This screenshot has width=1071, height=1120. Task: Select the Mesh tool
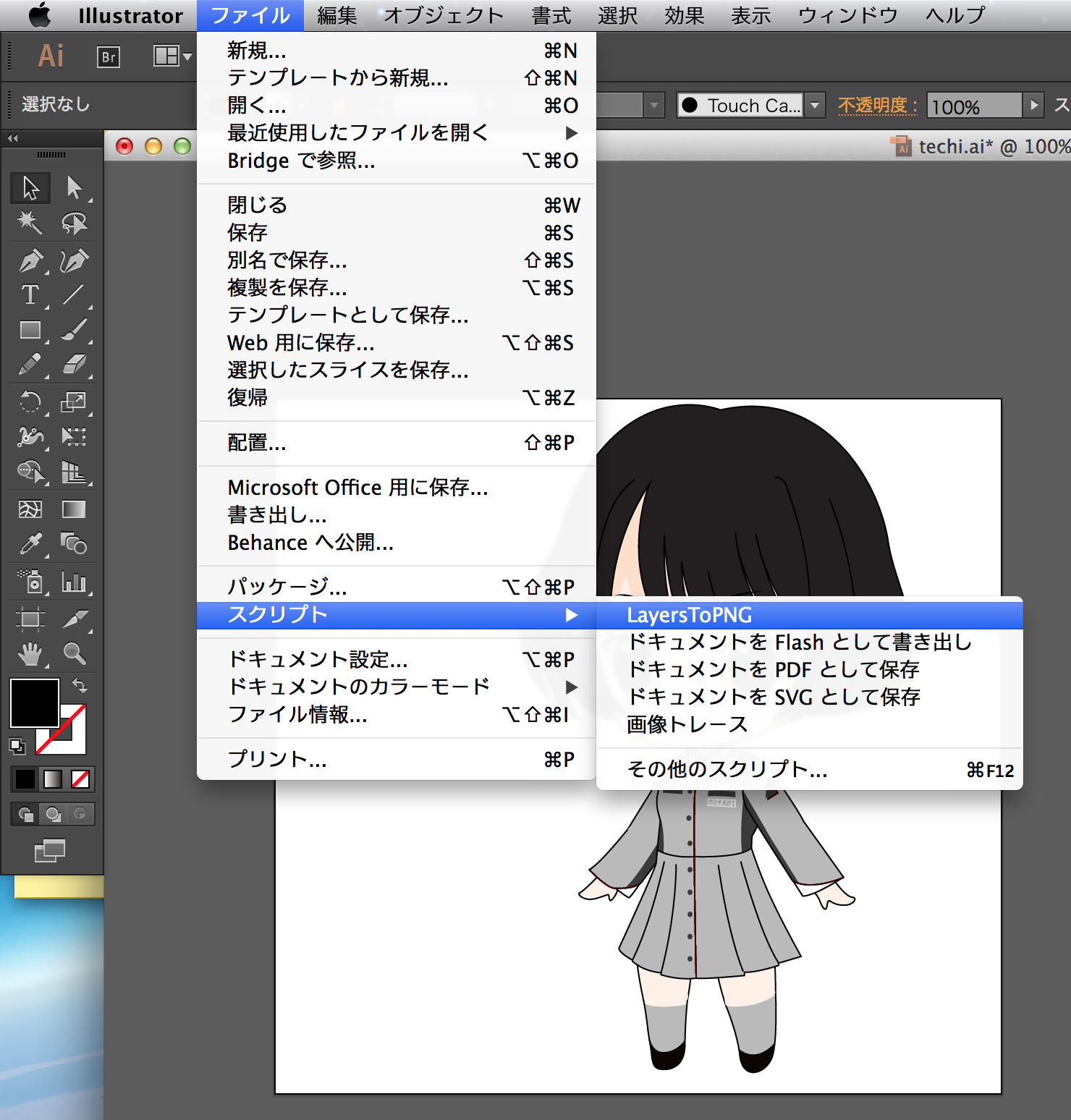[x=30, y=509]
